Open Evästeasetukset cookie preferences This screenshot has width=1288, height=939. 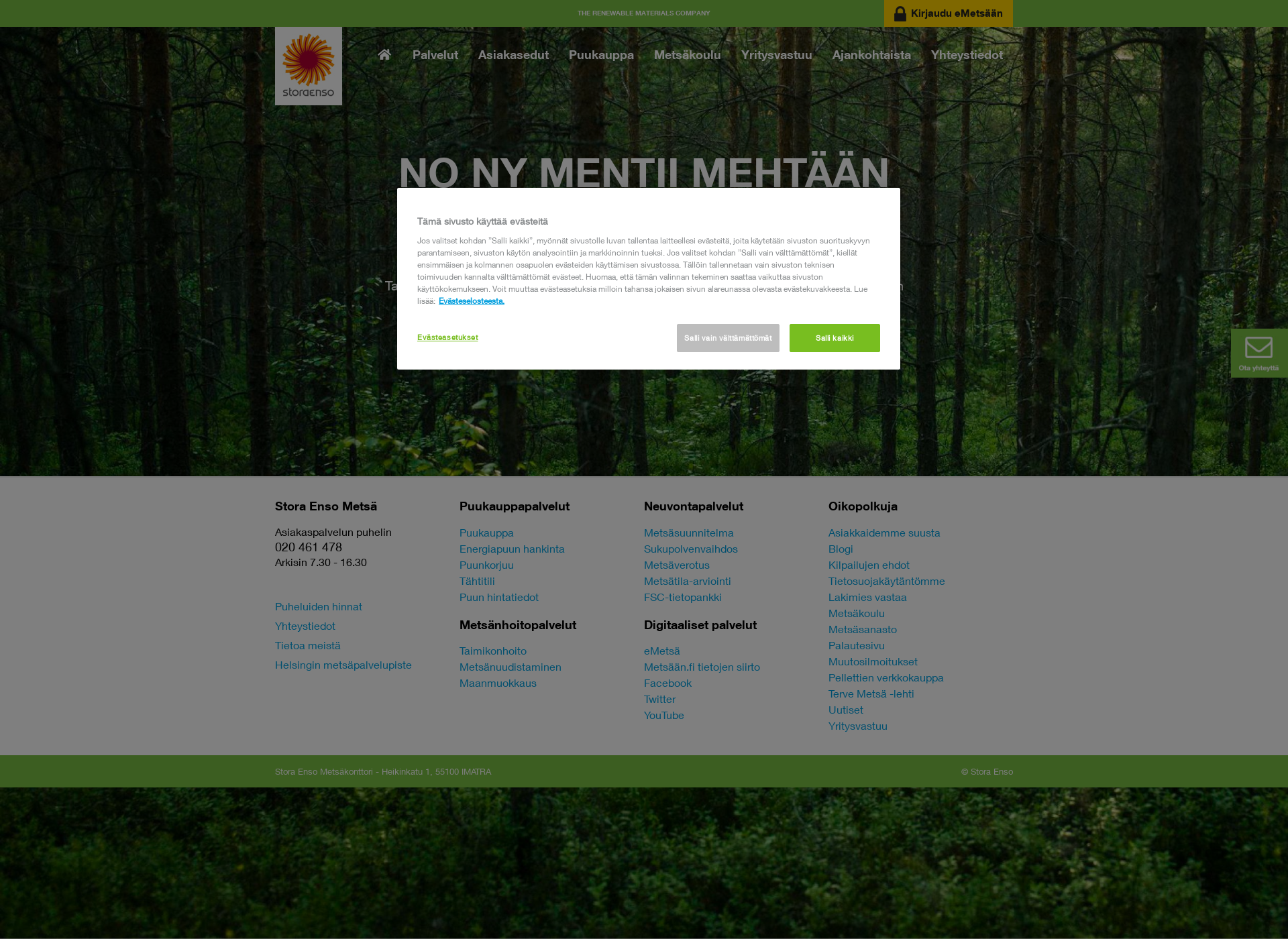(447, 337)
